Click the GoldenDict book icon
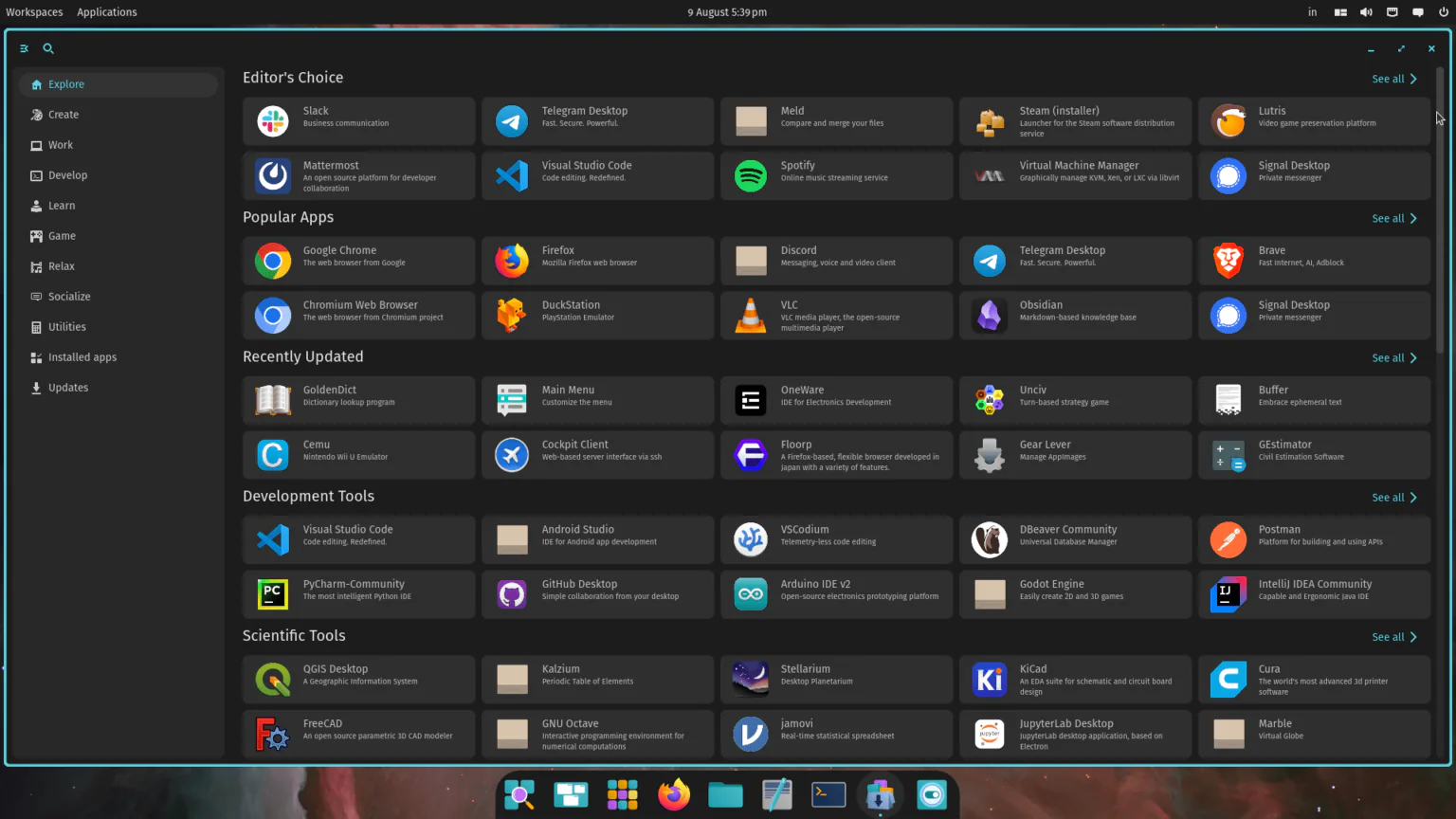This screenshot has height=819, width=1456. pos(273,400)
